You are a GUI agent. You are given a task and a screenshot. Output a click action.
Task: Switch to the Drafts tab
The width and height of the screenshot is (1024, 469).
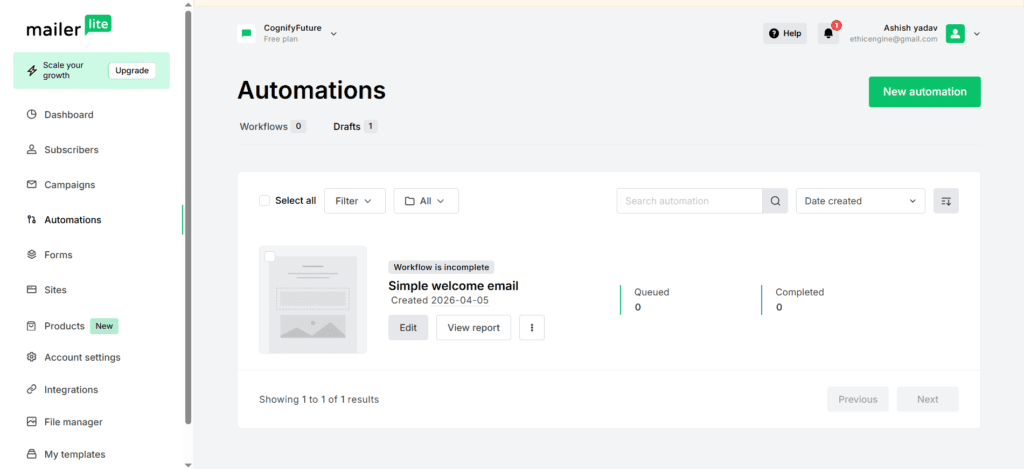click(x=355, y=127)
